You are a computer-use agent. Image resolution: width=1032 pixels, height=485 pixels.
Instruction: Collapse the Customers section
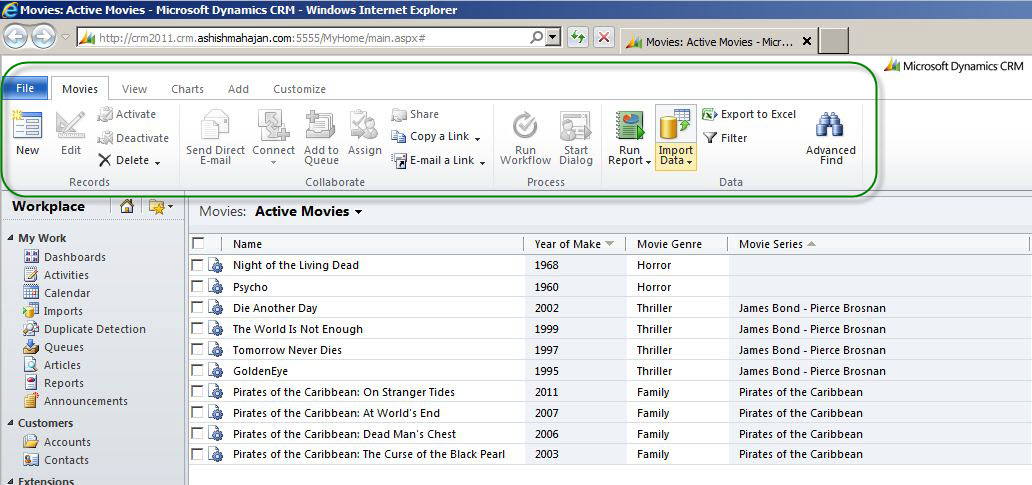pos(10,422)
